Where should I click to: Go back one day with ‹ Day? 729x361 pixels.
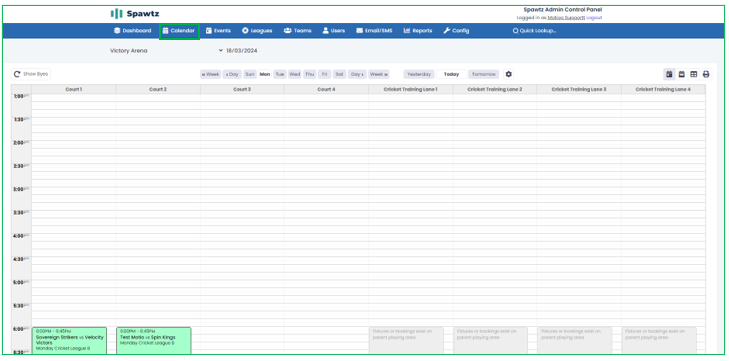pos(232,74)
